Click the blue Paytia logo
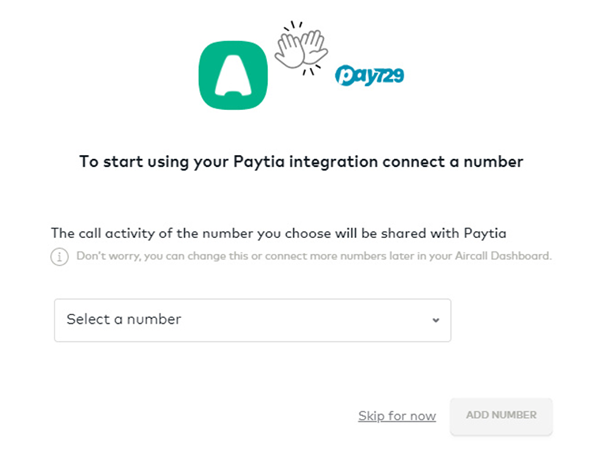The height and width of the screenshot is (467, 591). pyautogui.click(x=369, y=75)
